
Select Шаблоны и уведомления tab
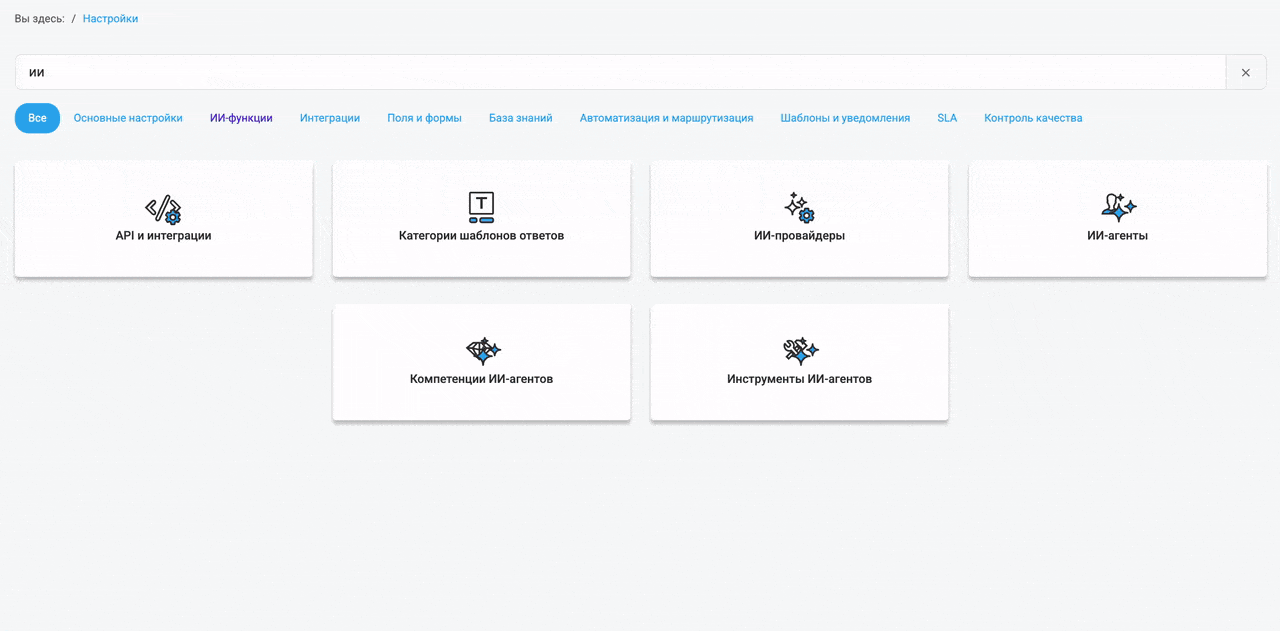pyautogui.click(x=845, y=118)
